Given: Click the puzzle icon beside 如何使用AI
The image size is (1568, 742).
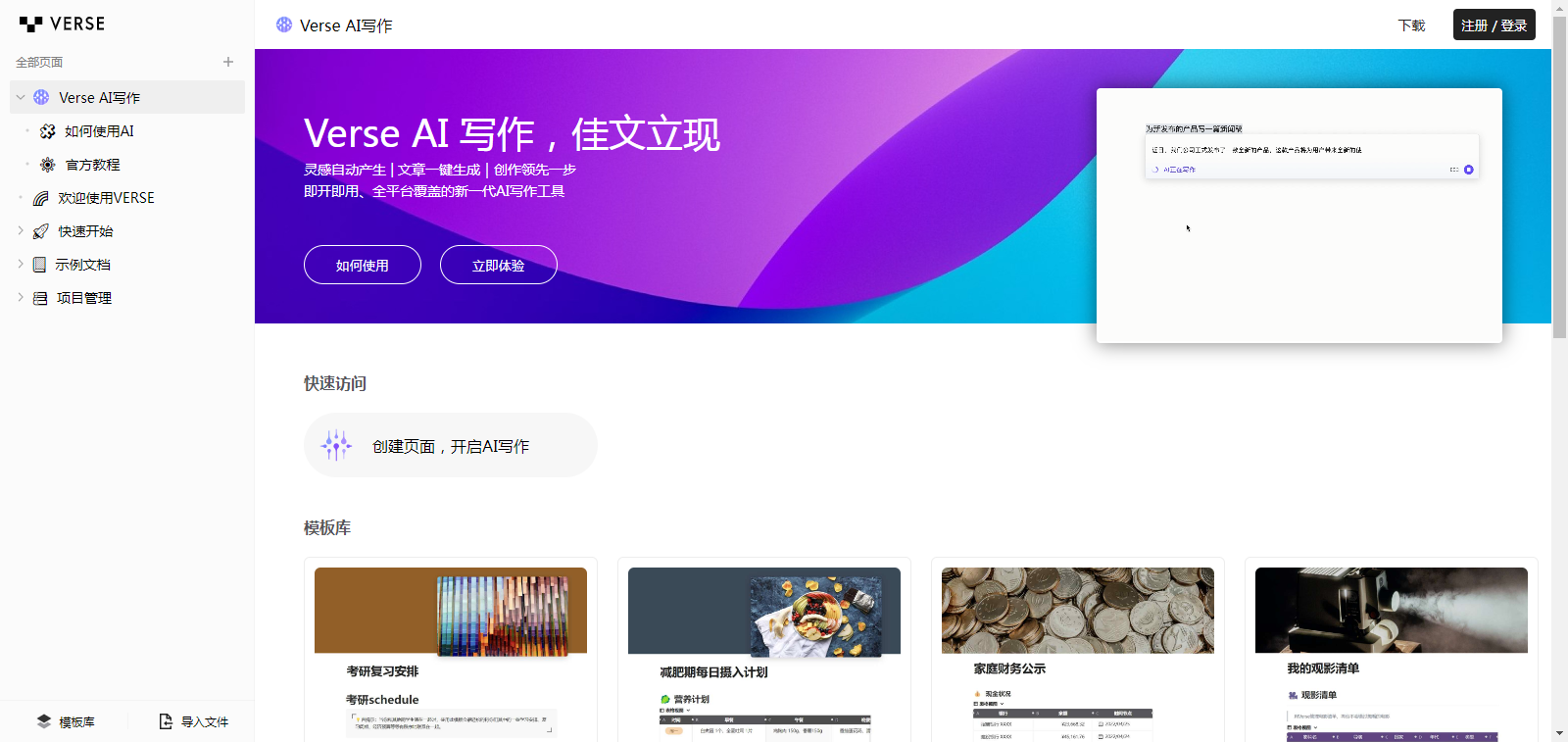Looking at the screenshot, I should [47, 131].
